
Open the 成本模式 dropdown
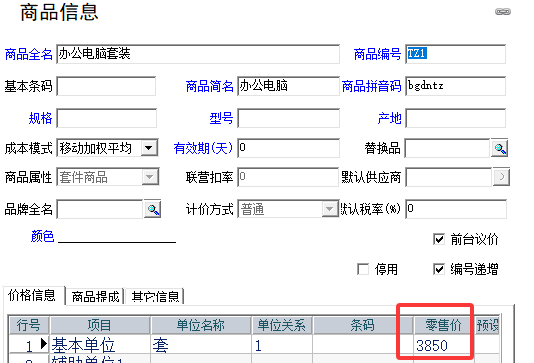coord(149,148)
